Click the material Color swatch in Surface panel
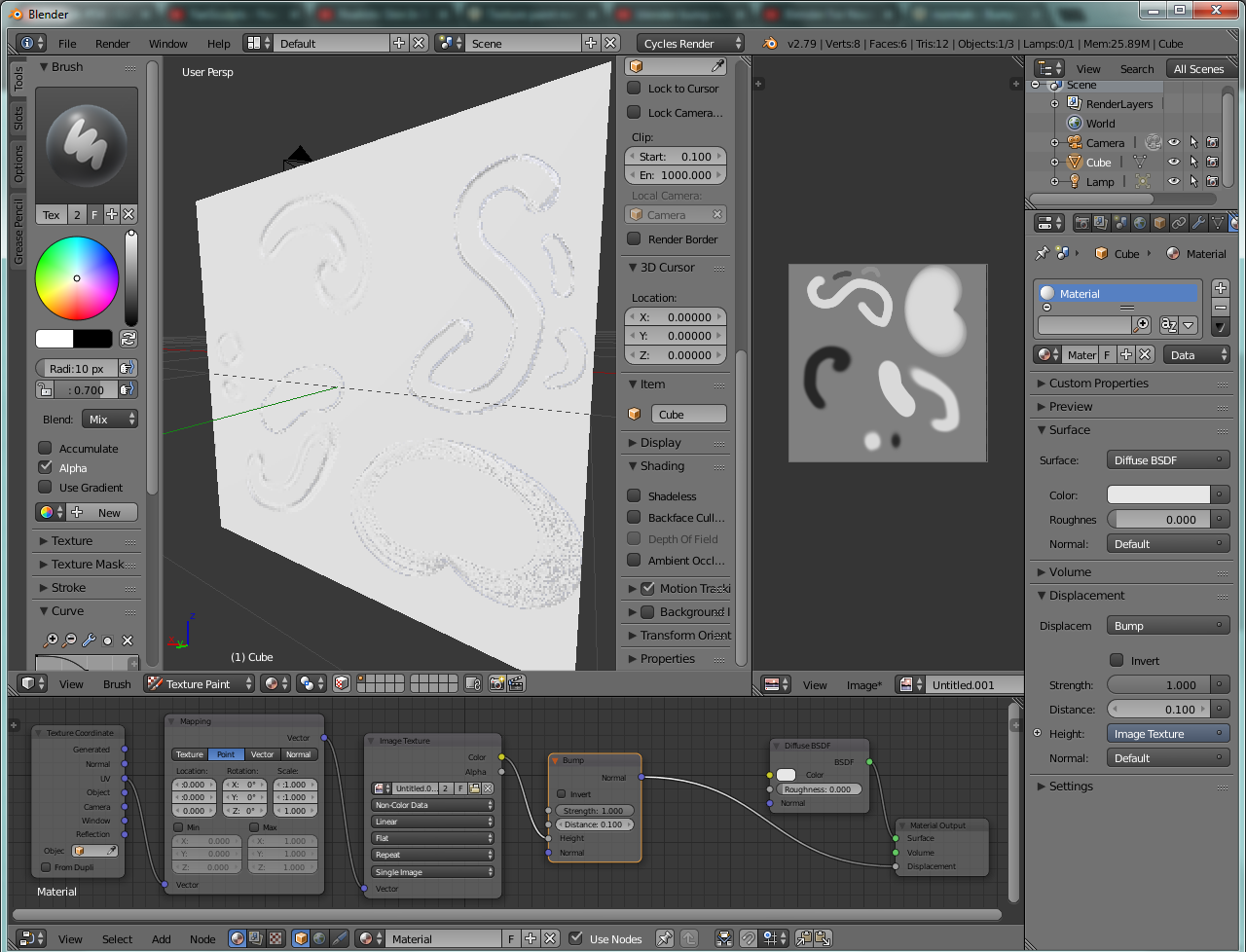This screenshot has width=1246, height=952. click(1158, 494)
